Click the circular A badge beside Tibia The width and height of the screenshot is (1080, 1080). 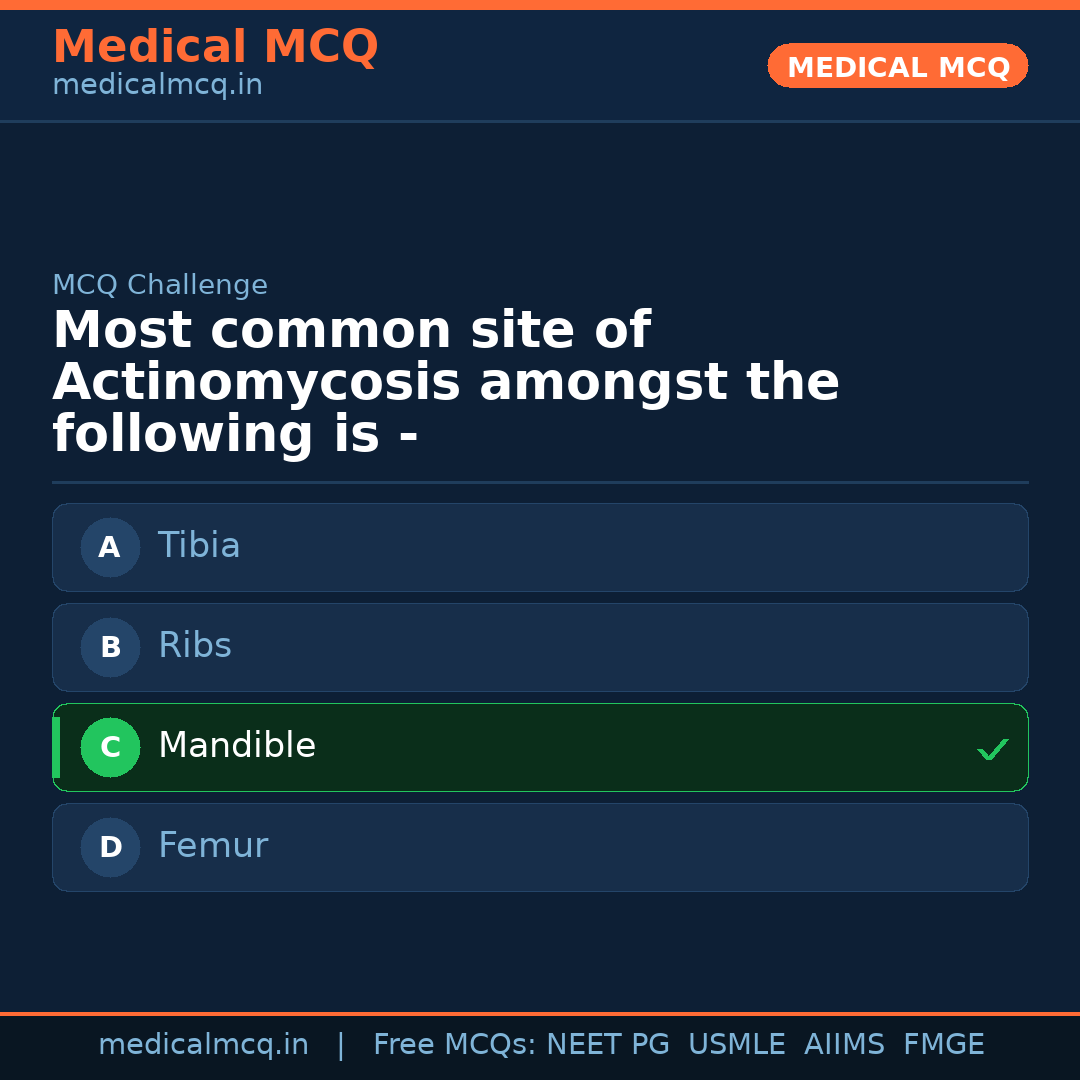(110, 547)
